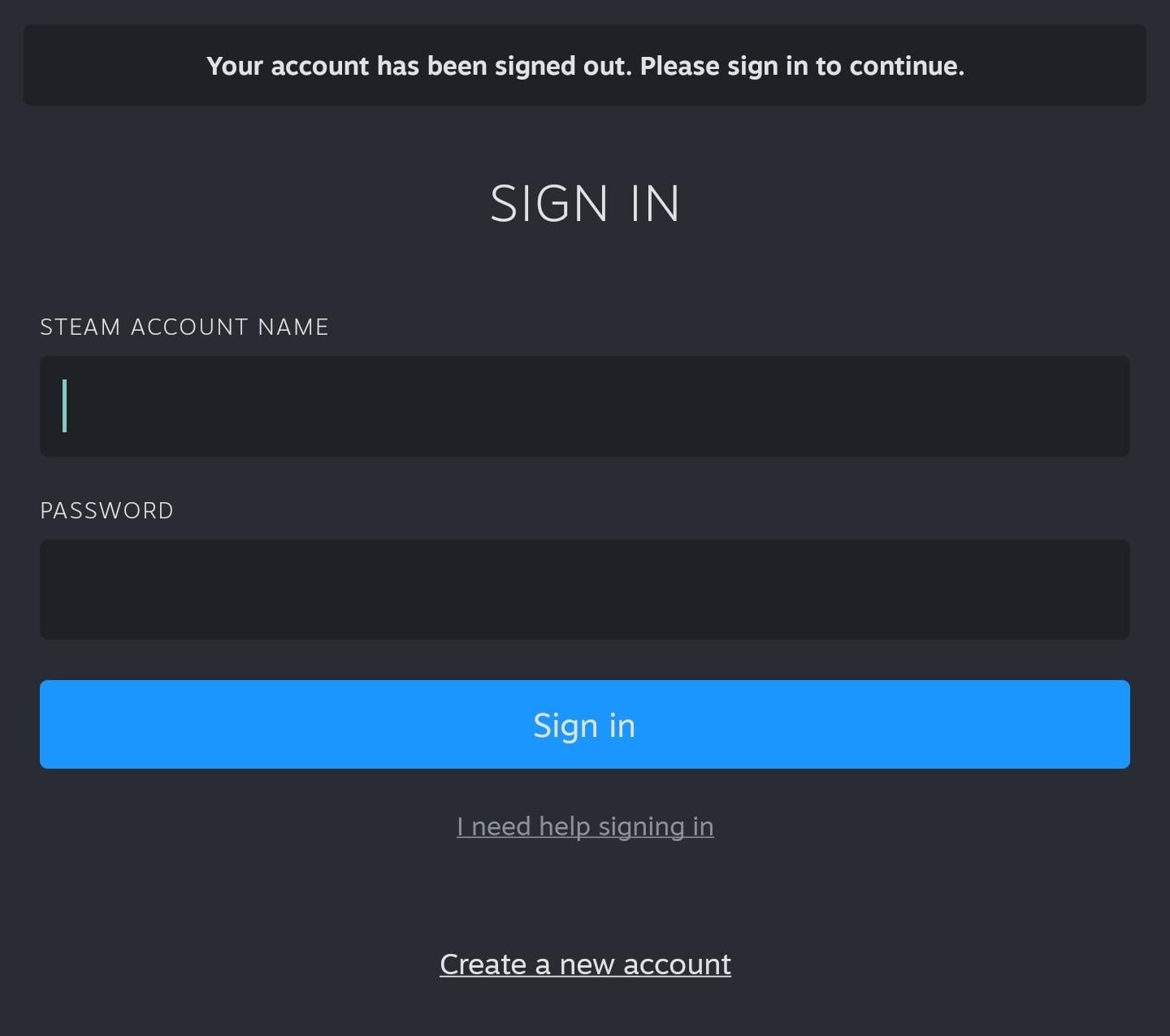The image size is (1170, 1036).
Task: Click the blinking text cursor in account field
Action: click(65, 405)
